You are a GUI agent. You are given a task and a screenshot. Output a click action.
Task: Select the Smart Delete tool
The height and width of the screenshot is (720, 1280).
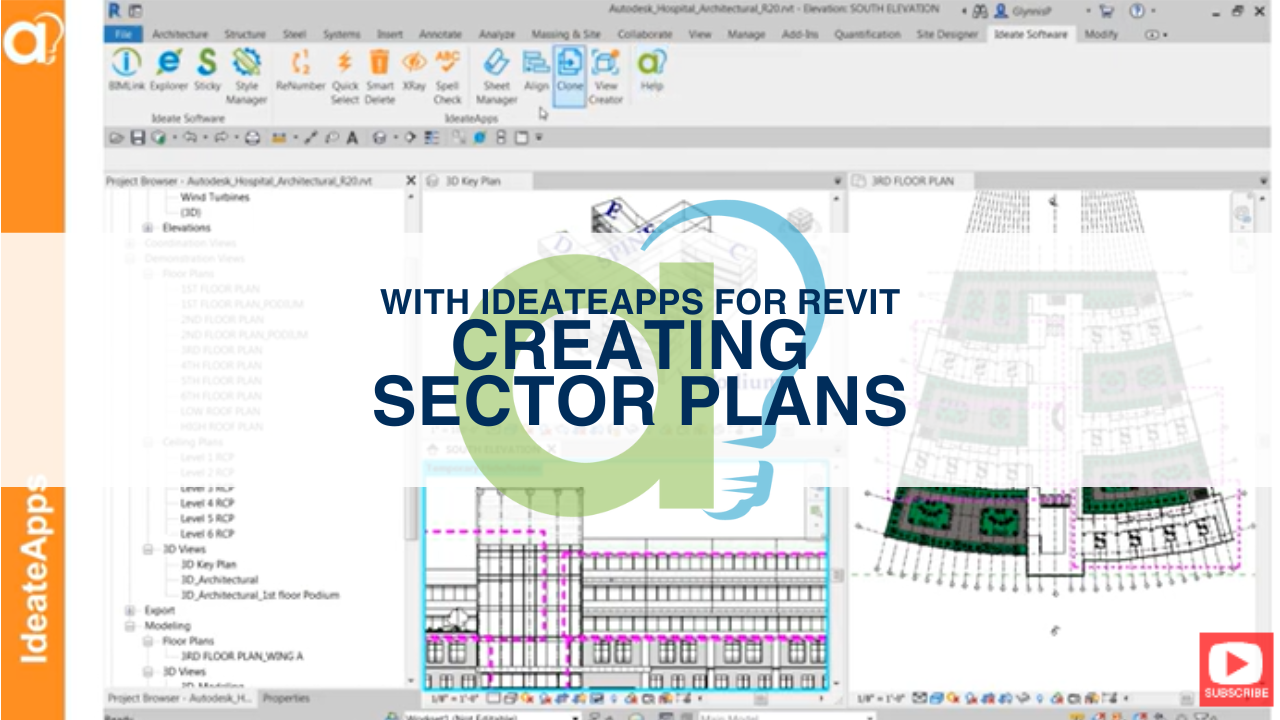[x=380, y=75]
